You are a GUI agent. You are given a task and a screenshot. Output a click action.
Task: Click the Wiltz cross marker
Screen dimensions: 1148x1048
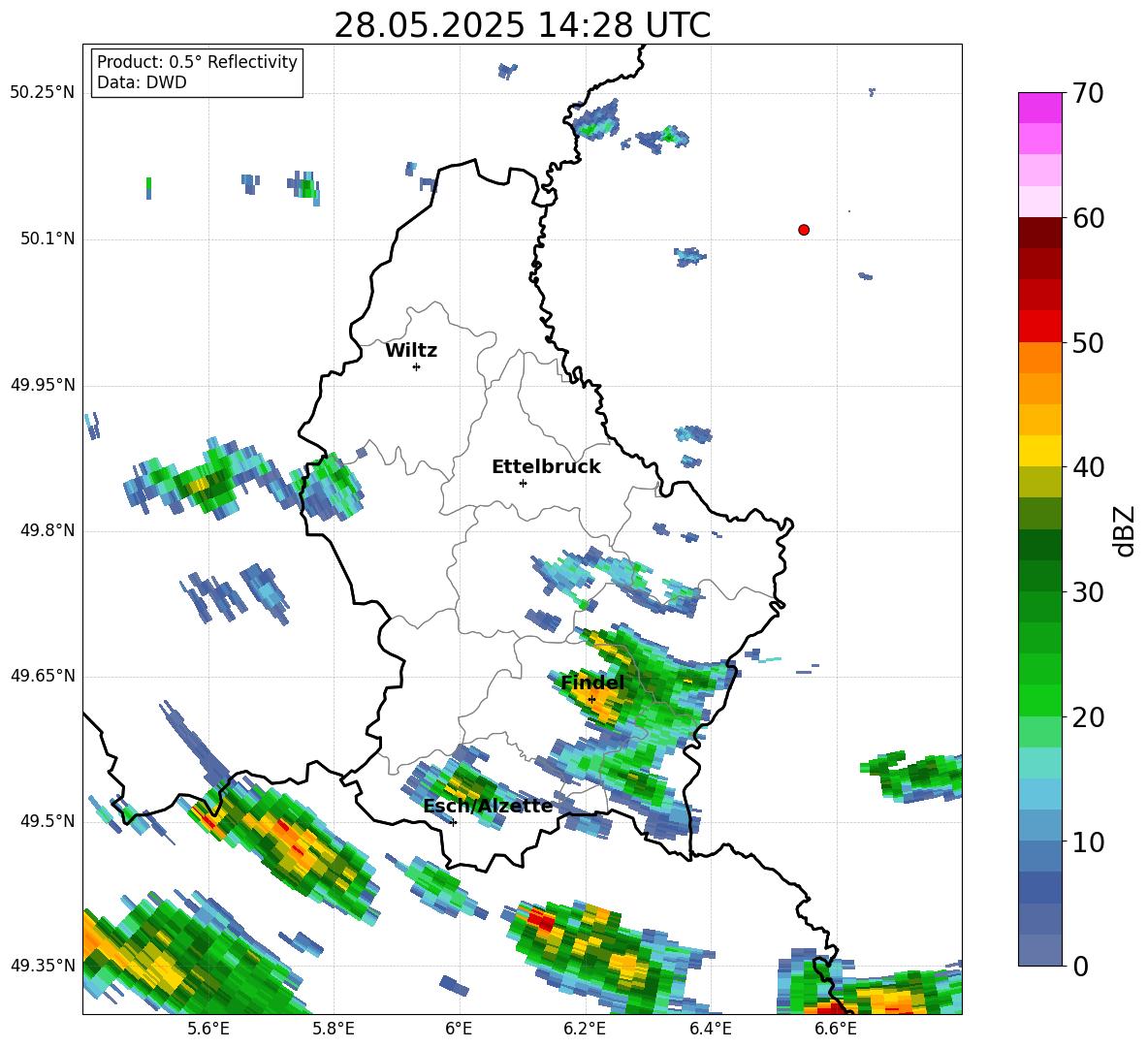(417, 366)
